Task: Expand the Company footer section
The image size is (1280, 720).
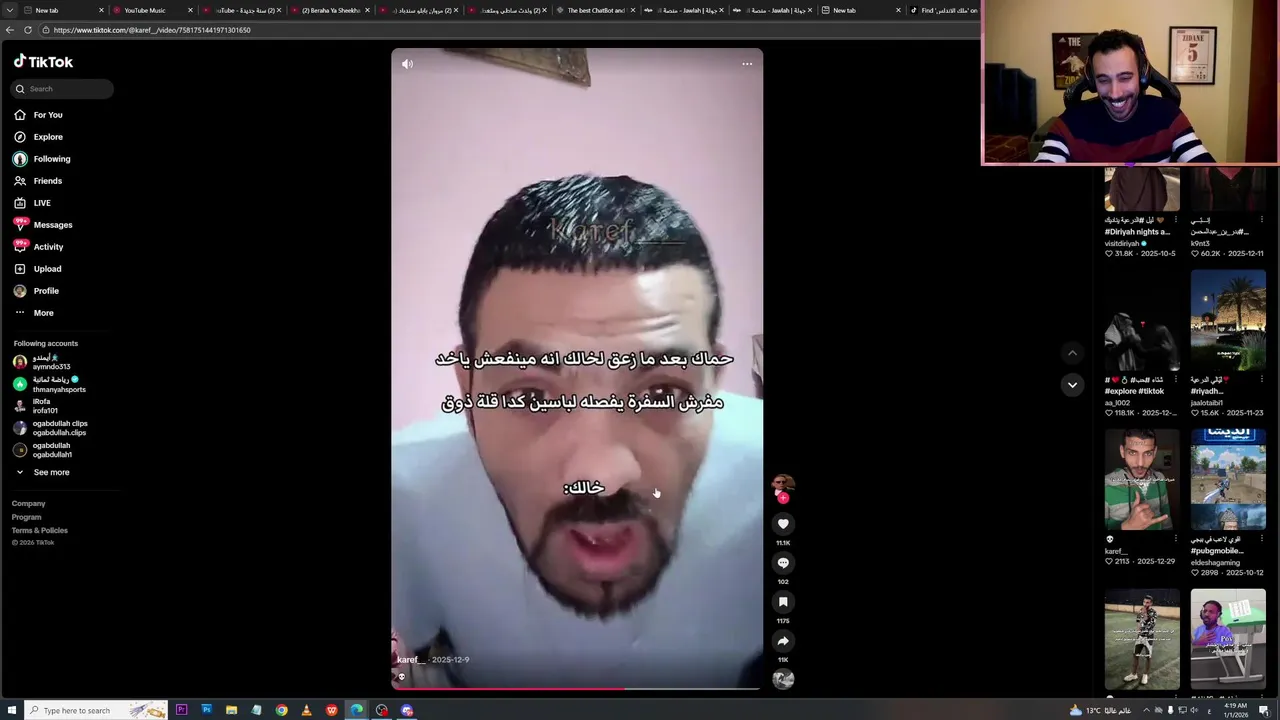Action: [28, 504]
